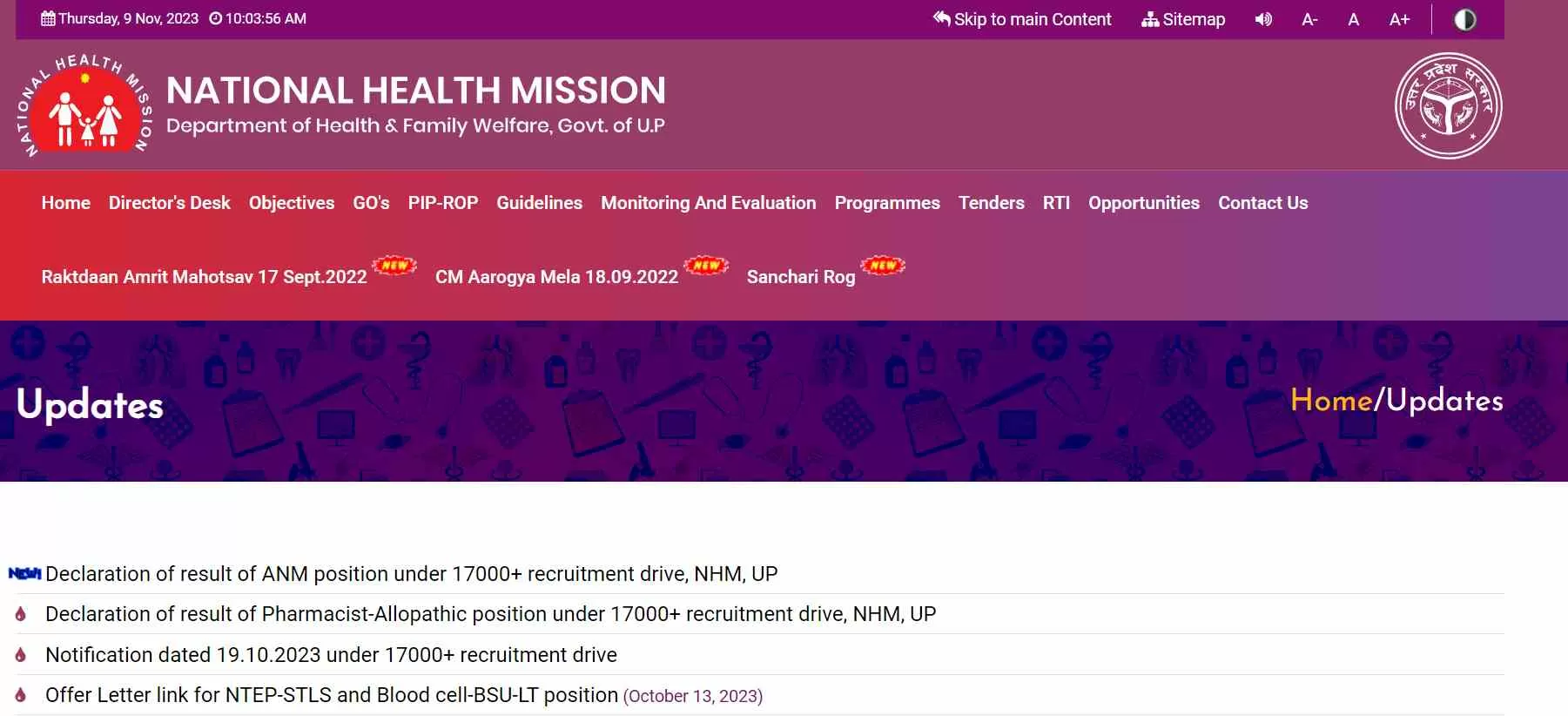Open the Sitemap link
Image resolution: width=1568 pixels, height=716 pixels.
(x=1183, y=19)
